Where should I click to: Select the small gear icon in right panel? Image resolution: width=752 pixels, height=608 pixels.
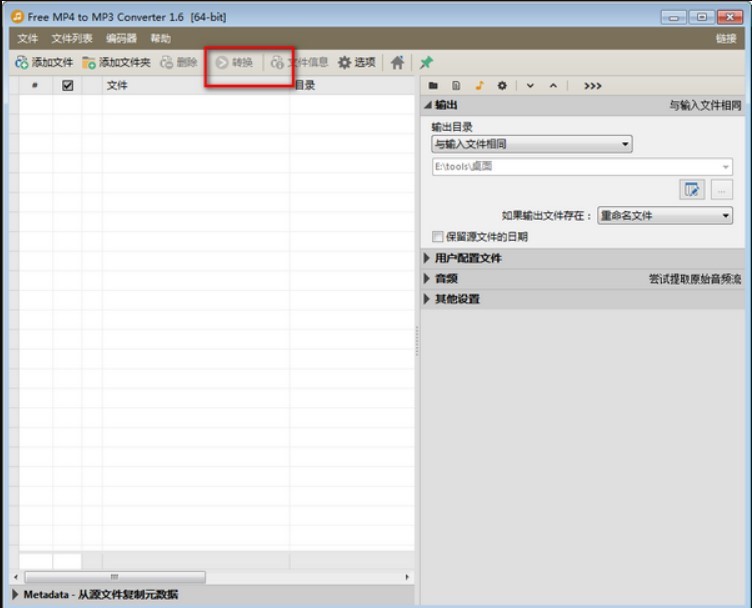coord(502,85)
